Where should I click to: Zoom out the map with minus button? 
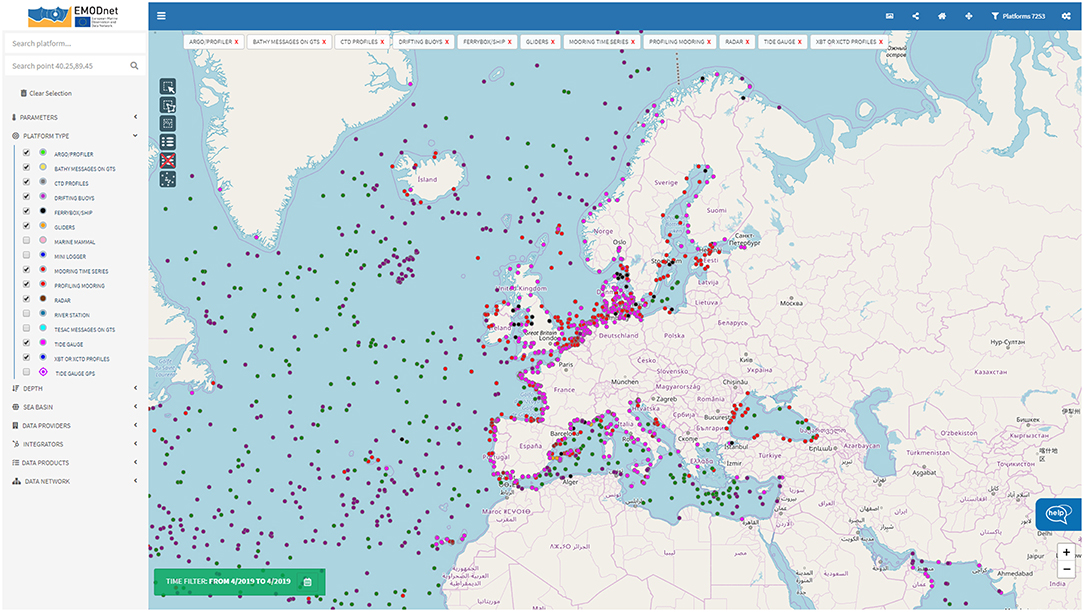(x=1067, y=569)
